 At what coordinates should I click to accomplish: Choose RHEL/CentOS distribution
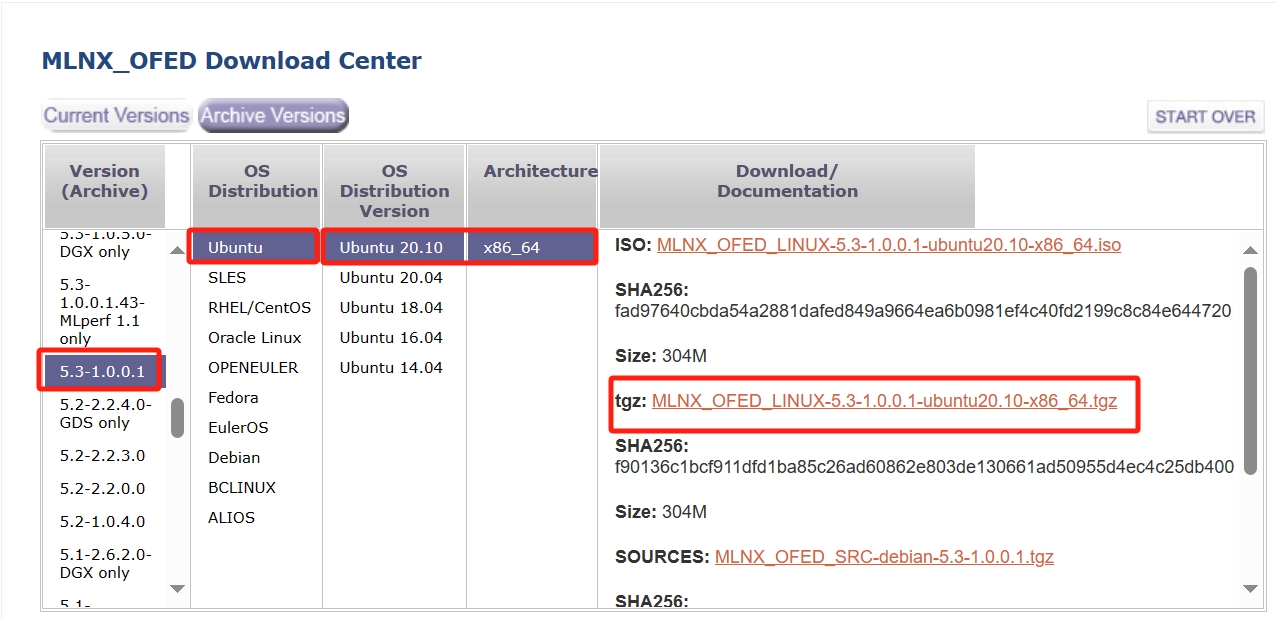pos(259,307)
